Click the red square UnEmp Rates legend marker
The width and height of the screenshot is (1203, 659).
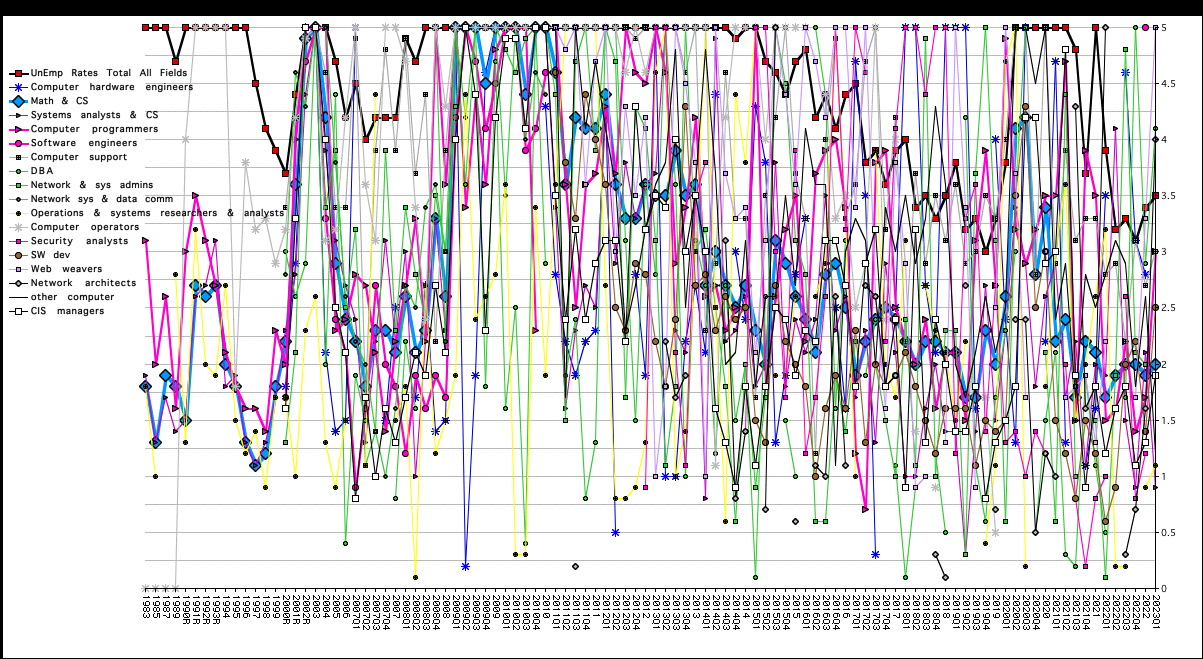tap(17, 73)
